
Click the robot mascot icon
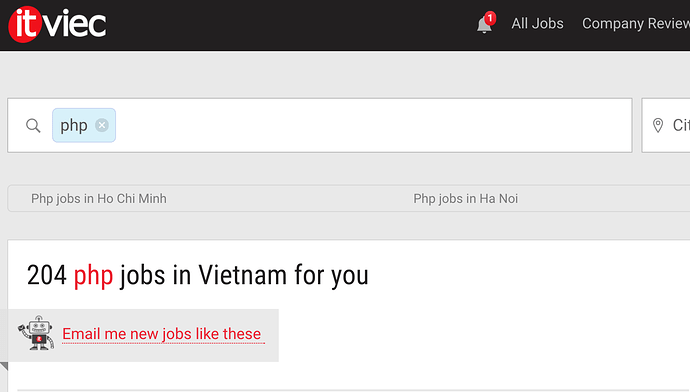tap(37, 333)
